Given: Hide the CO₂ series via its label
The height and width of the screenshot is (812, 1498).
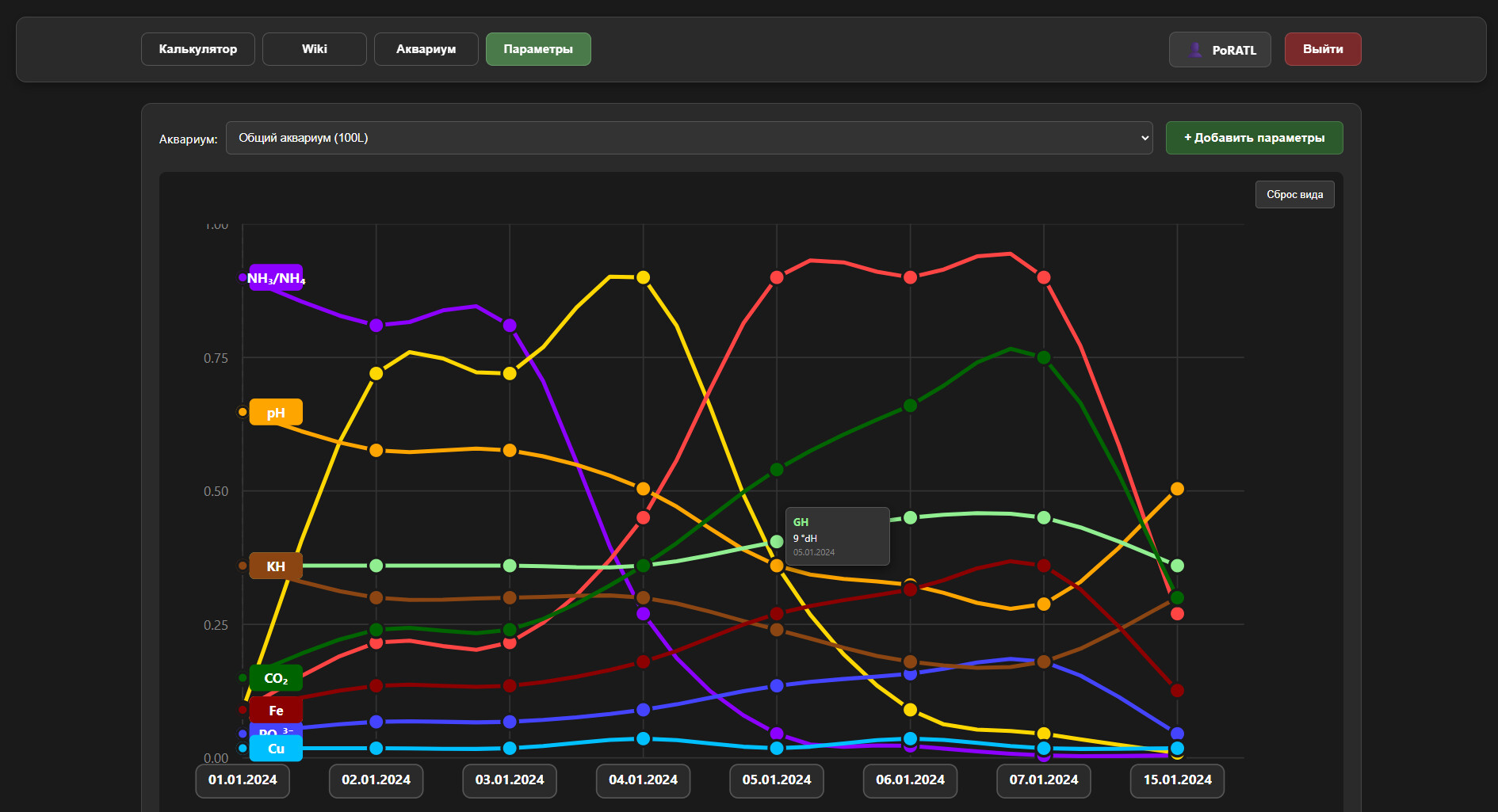Looking at the screenshot, I should point(276,678).
